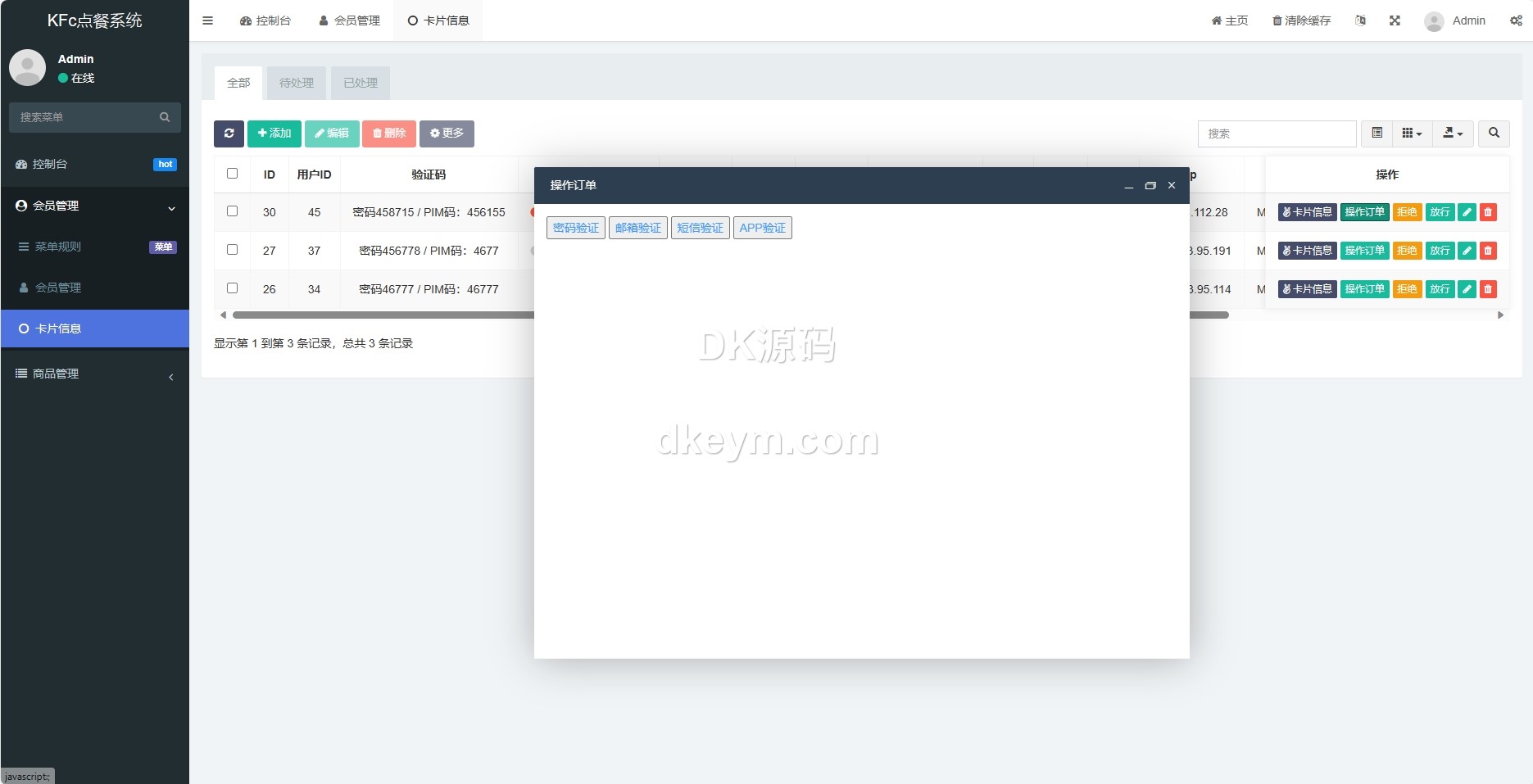The image size is (1533, 784).
Task: Open the columns grid dropdown
Action: 1412,134
